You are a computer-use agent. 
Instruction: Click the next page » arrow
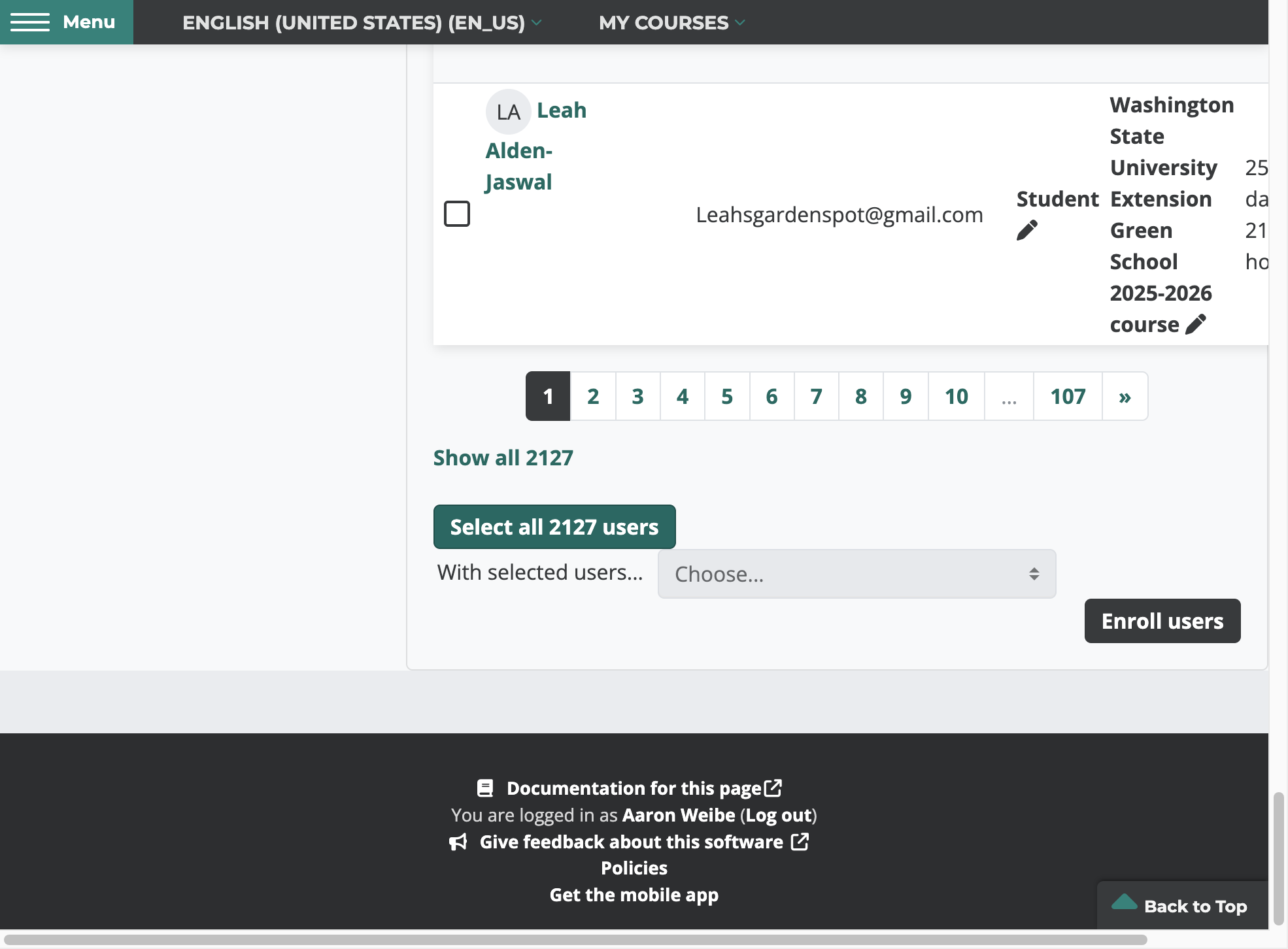1125,396
